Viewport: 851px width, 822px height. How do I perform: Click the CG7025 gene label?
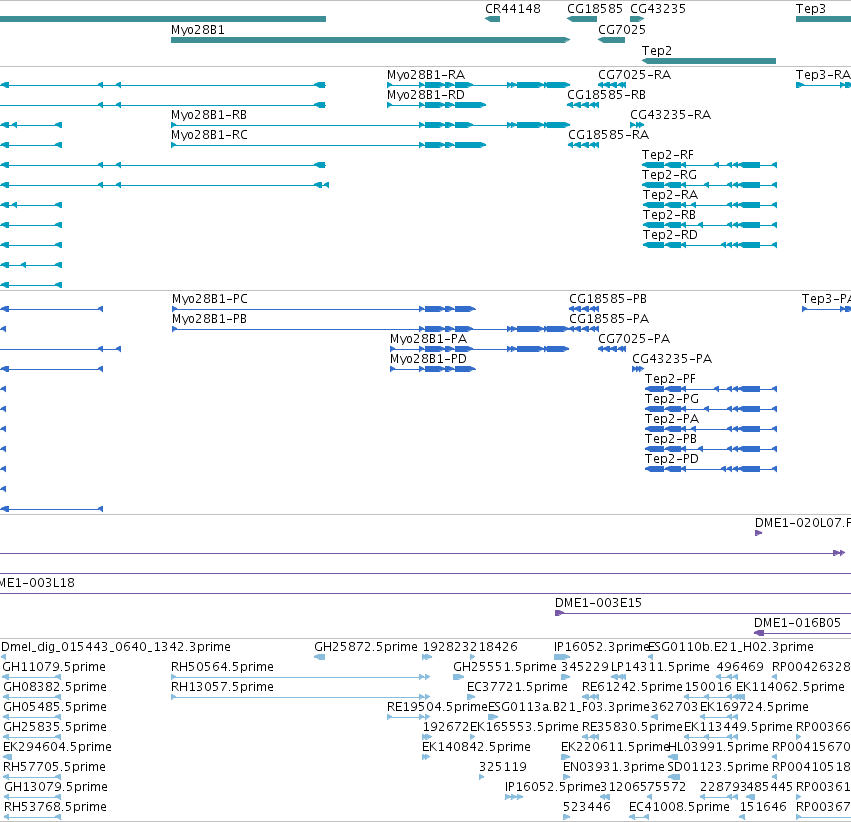point(622,29)
